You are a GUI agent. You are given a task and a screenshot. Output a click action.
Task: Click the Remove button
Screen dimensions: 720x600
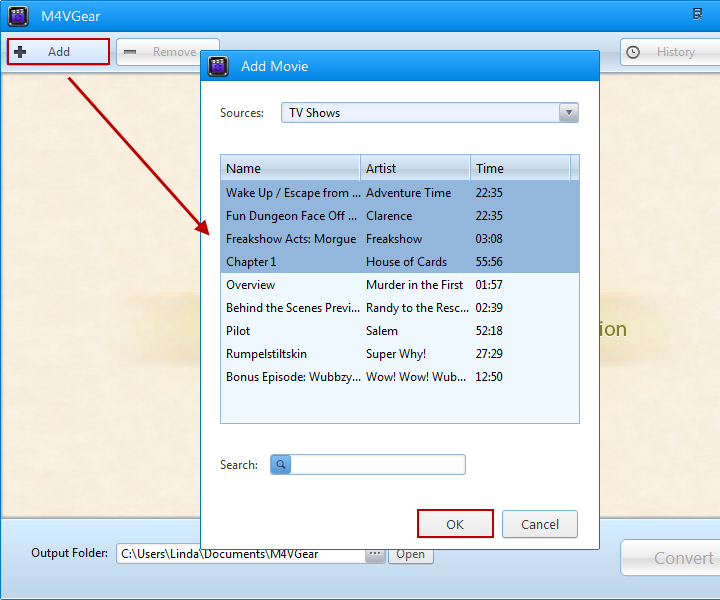click(x=168, y=52)
